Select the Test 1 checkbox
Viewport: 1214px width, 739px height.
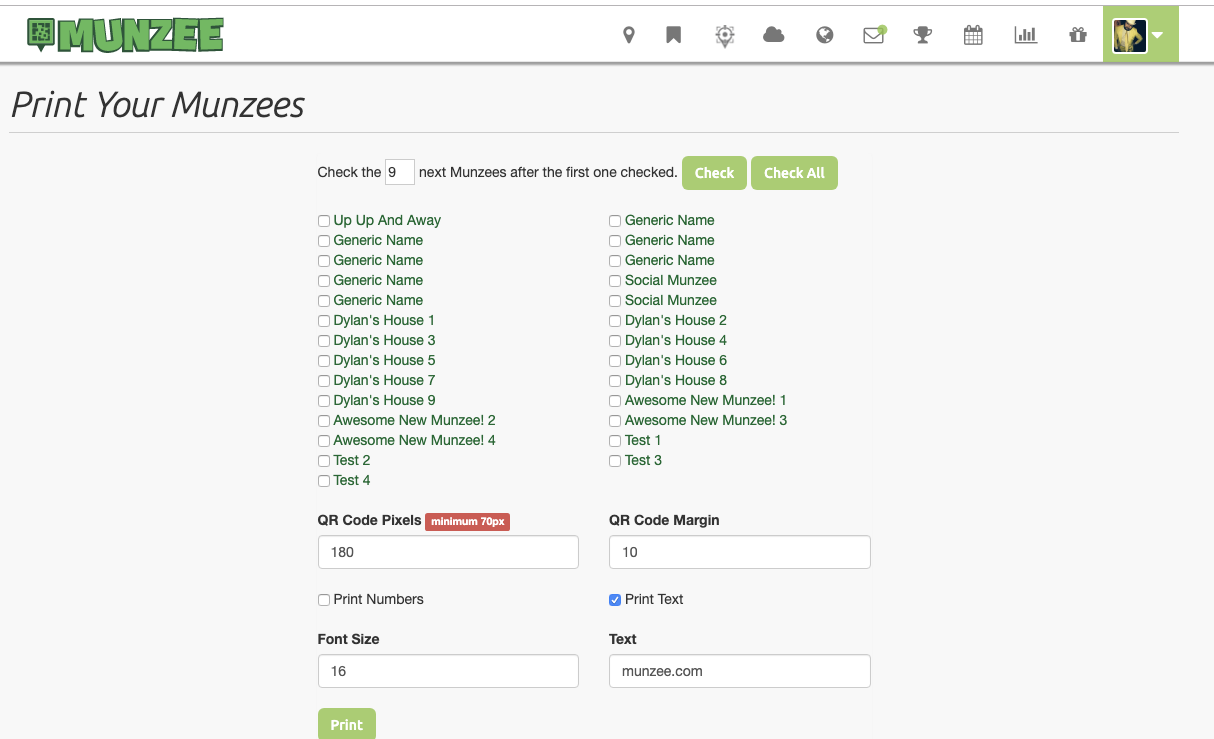615,441
